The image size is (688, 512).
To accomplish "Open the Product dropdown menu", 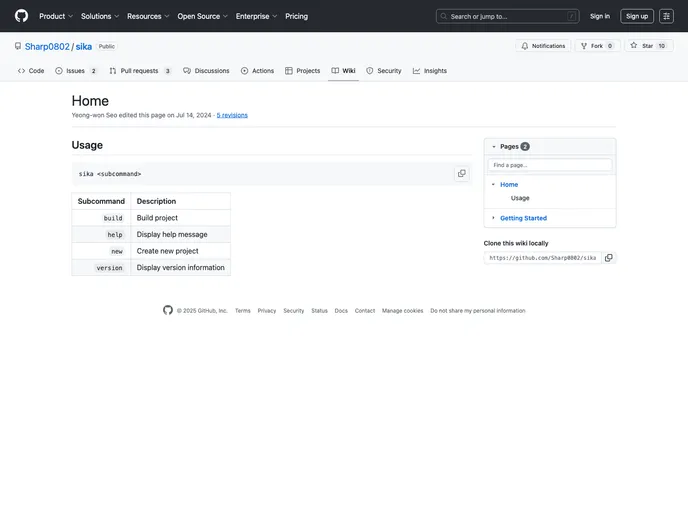I will click(56, 16).
